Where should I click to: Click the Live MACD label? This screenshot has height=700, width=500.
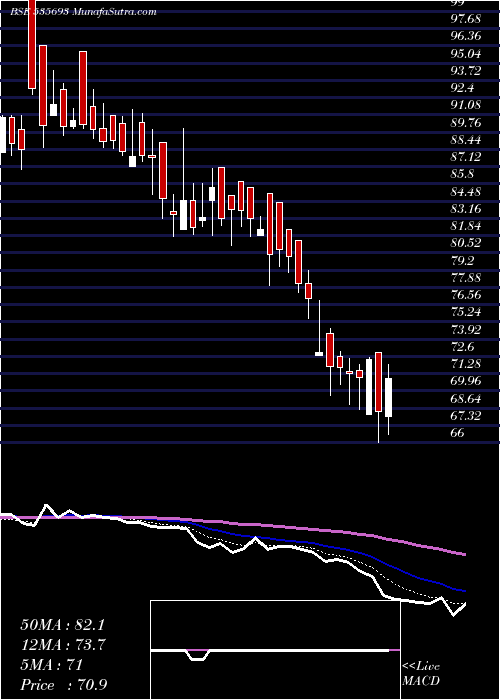[421, 673]
